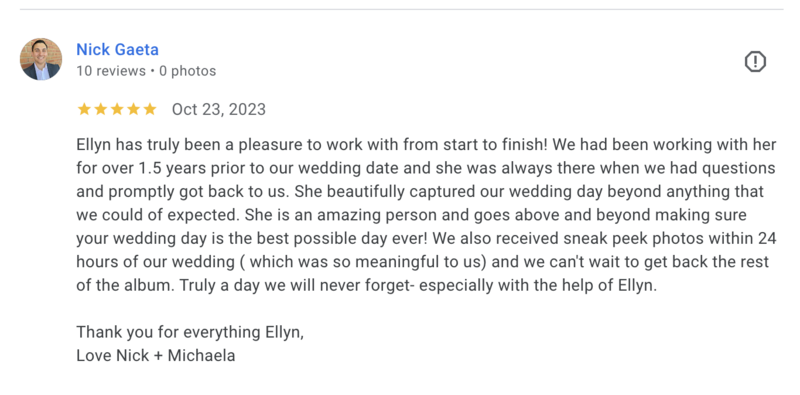The height and width of the screenshot is (395, 800).
Task: Click the "10 reviews" count text
Action: 111,71
